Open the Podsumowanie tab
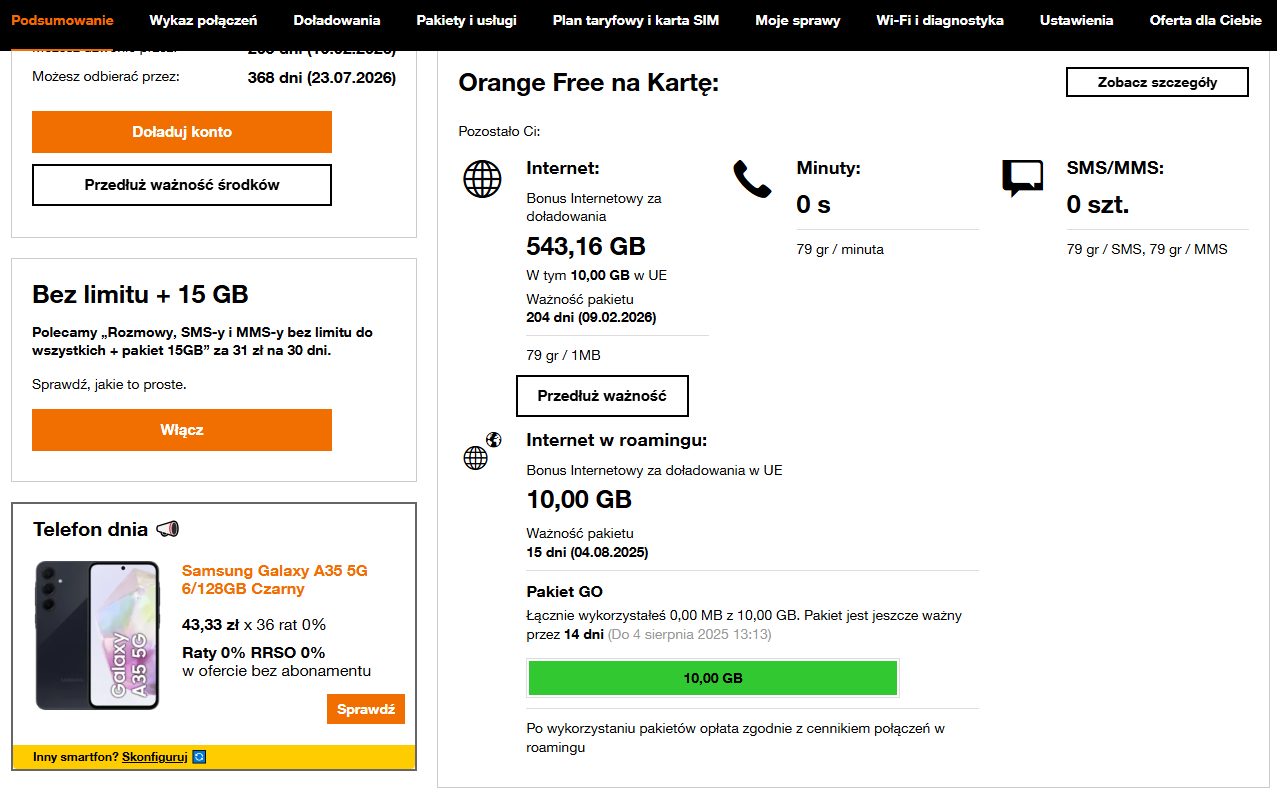The height and width of the screenshot is (796, 1277). coord(62,20)
